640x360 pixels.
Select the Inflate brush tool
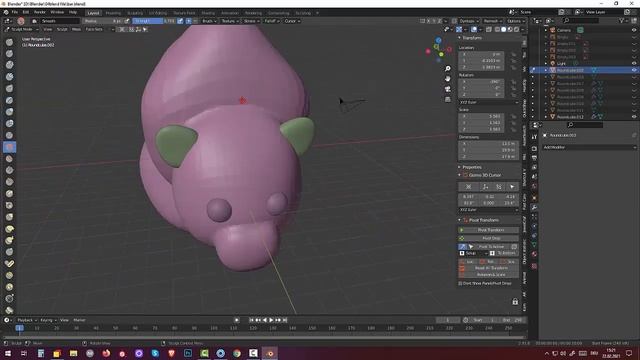tap(9, 112)
